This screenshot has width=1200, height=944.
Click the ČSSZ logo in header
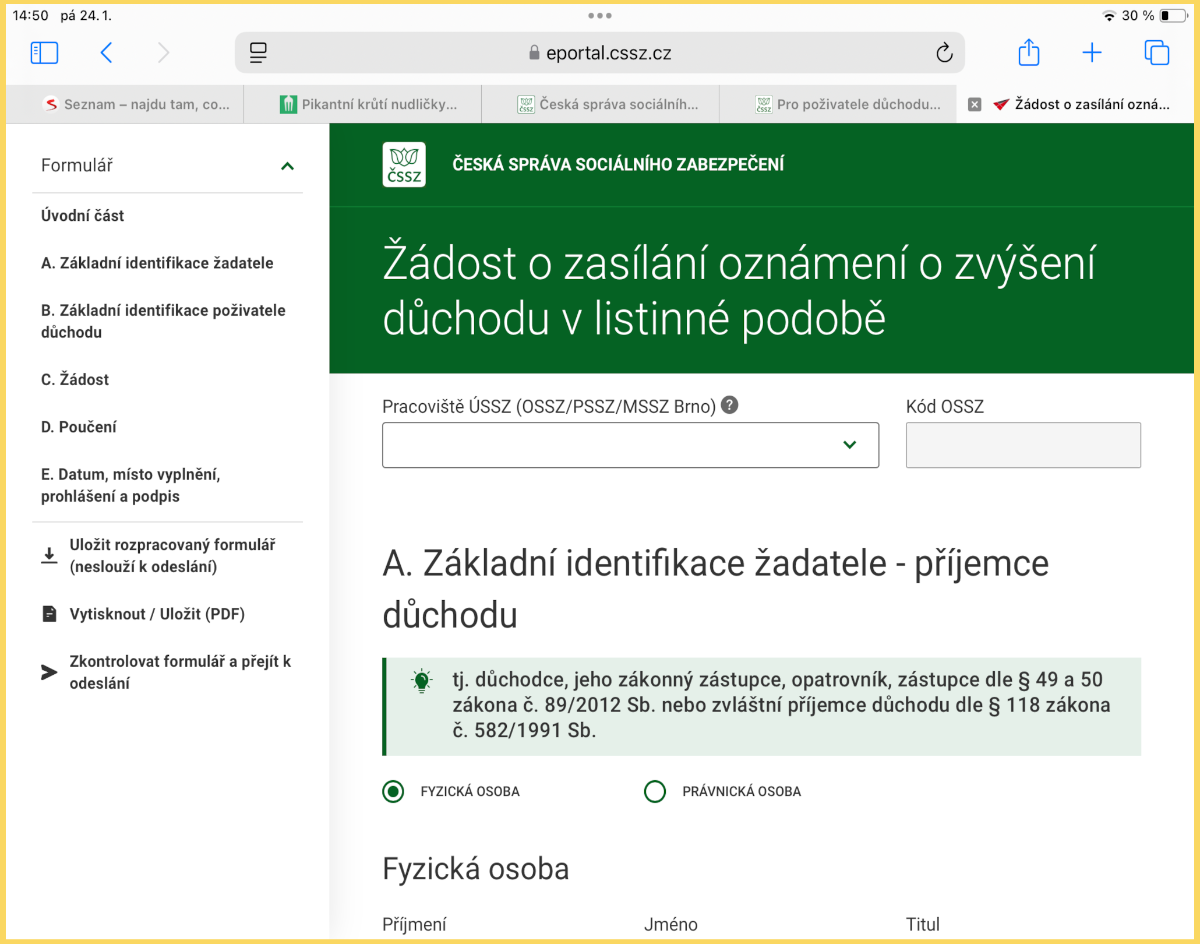point(404,165)
